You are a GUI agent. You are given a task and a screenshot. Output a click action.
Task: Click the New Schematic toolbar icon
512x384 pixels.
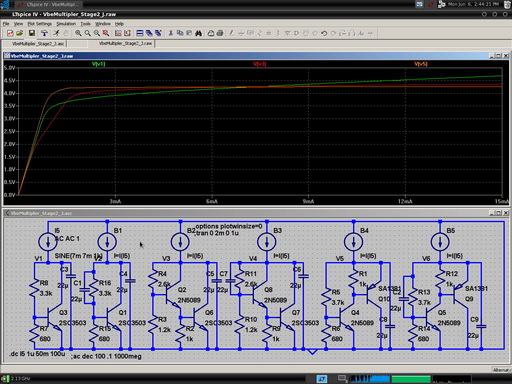click(x=10, y=33)
